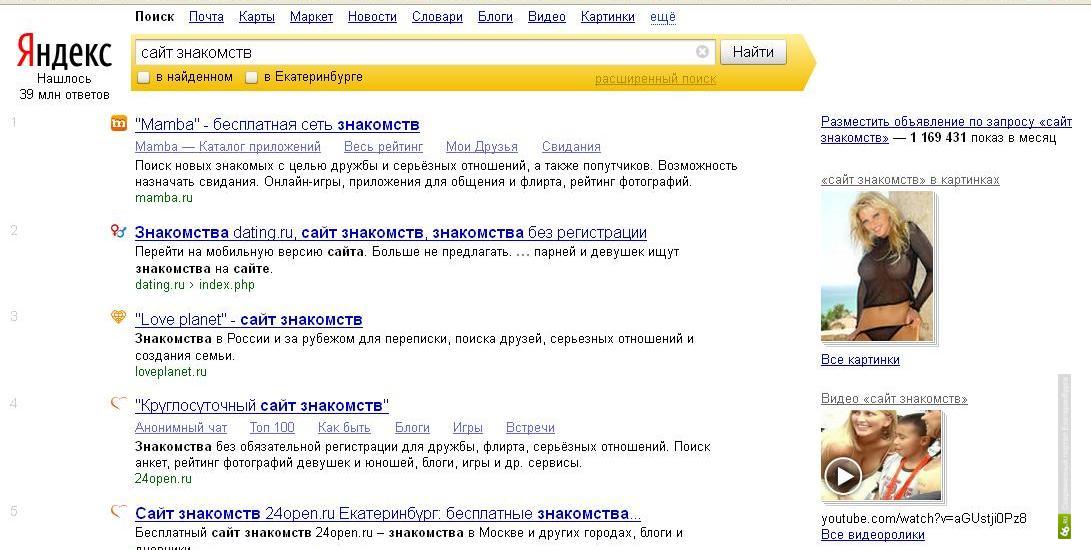Switch to Карты
The image size is (1091, 550).
pos(257,17)
